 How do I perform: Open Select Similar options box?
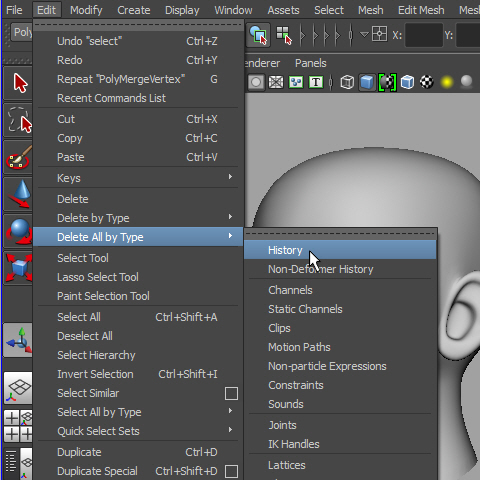(231, 393)
